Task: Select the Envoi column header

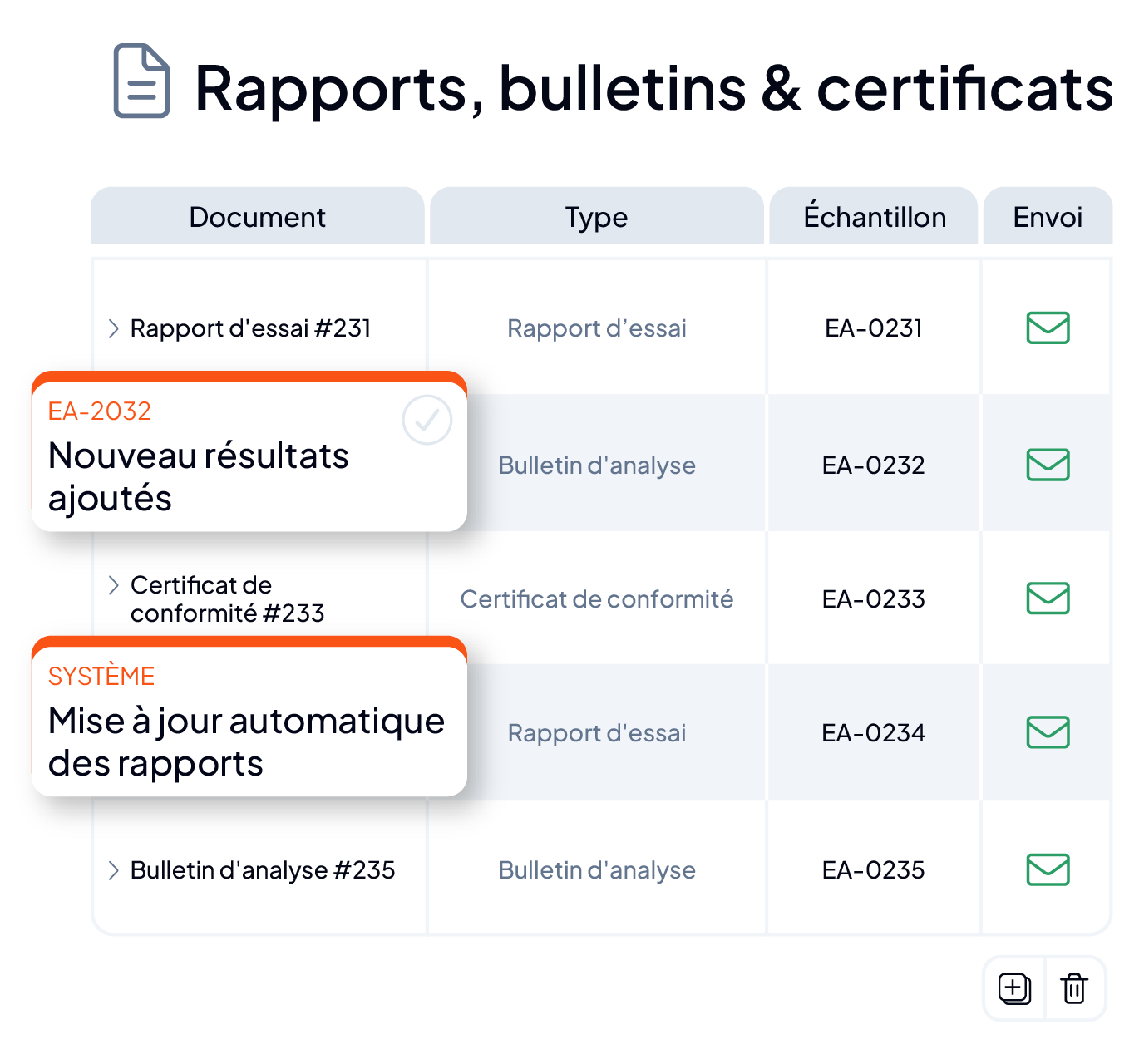Action: [x=1048, y=216]
